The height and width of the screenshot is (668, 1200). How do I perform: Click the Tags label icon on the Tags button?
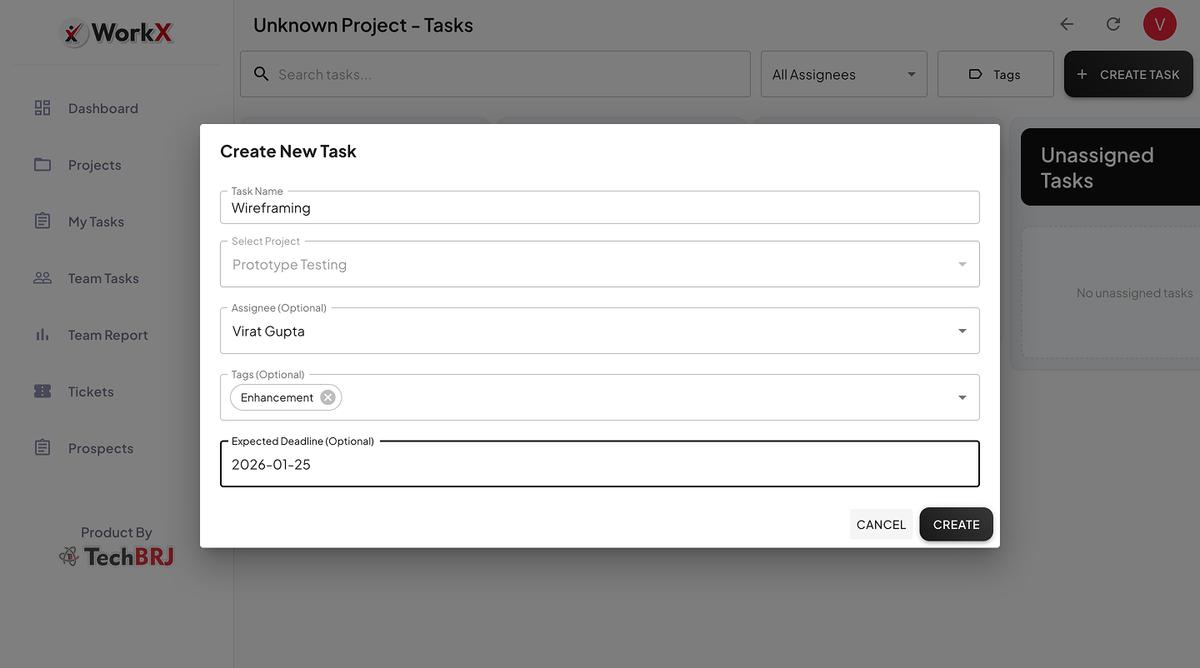975,73
